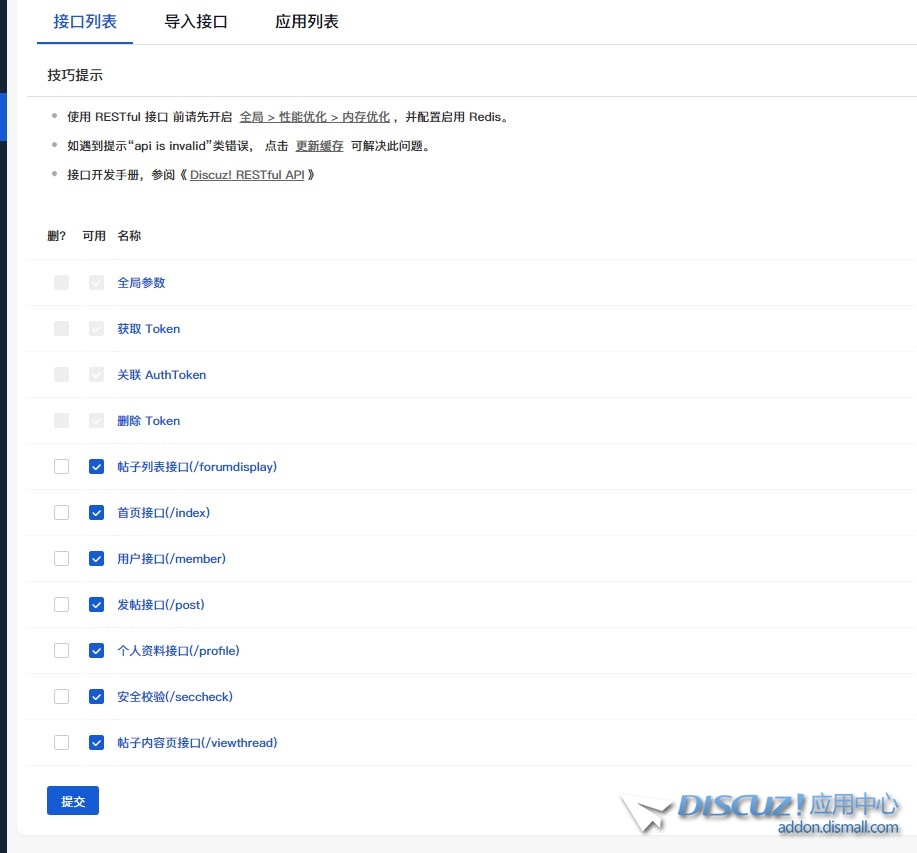Open the 关联 AuthToken interface
The width and height of the screenshot is (917, 853).
coord(161,375)
